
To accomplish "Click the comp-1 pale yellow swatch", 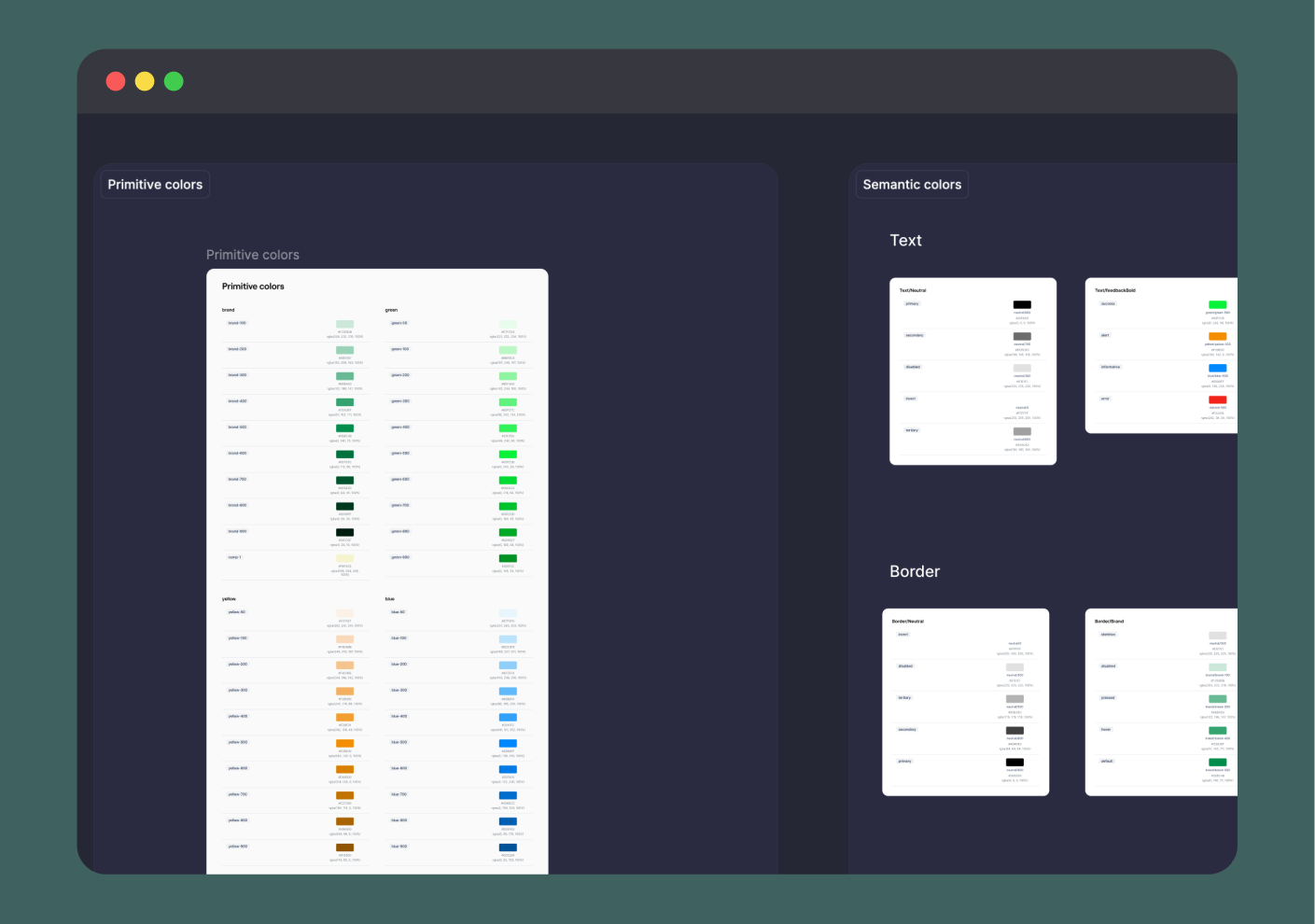I will tap(345, 558).
